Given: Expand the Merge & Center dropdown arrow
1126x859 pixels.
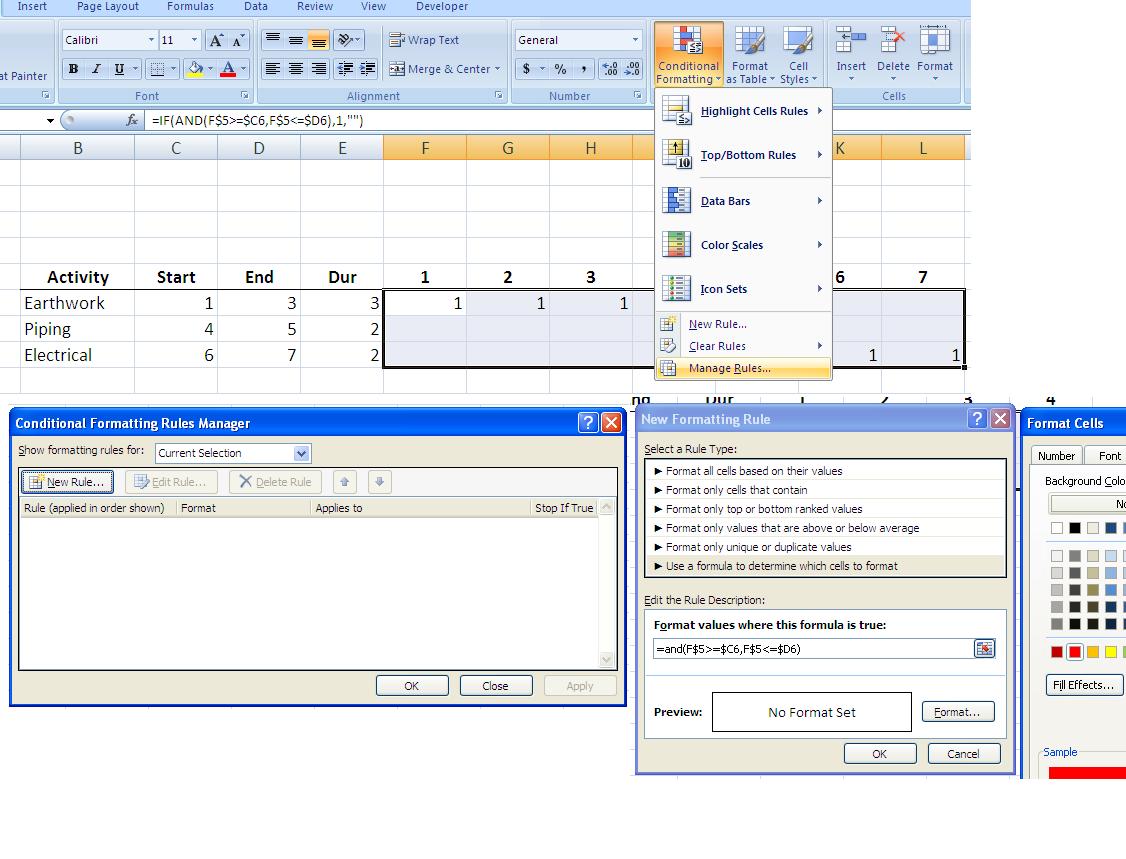Looking at the screenshot, I should tap(497, 69).
